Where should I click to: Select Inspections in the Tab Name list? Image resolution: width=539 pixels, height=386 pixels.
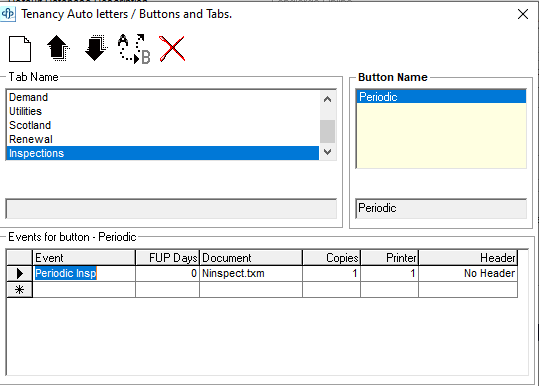(x=163, y=153)
